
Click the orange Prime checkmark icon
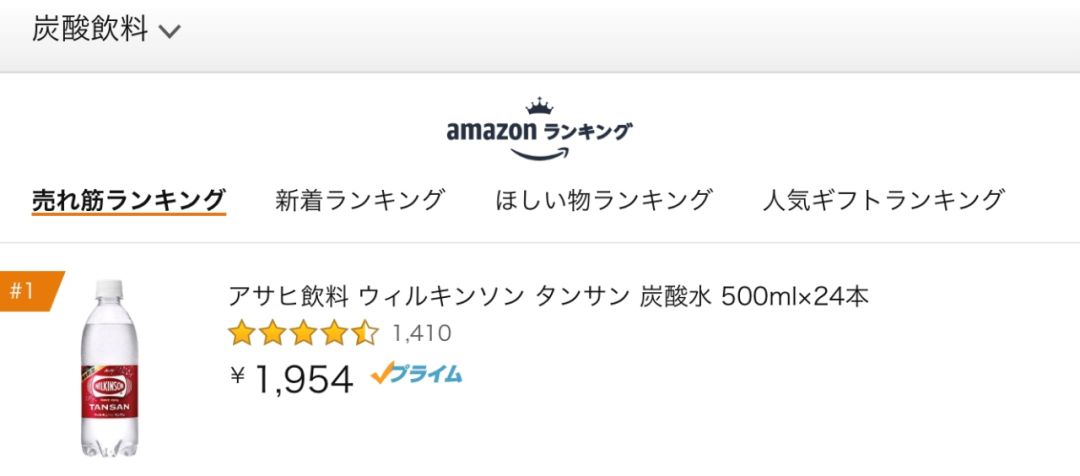(x=381, y=374)
